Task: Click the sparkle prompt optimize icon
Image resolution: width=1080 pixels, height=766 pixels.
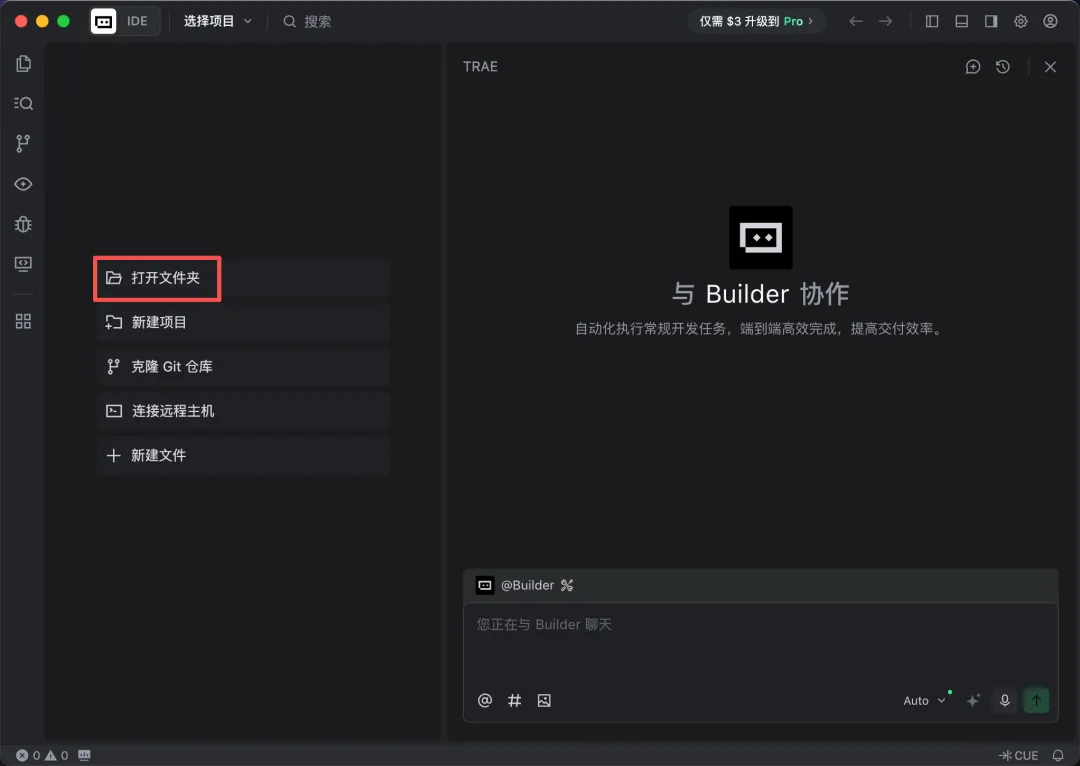Action: pyautogui.click(x=973, y=701)
